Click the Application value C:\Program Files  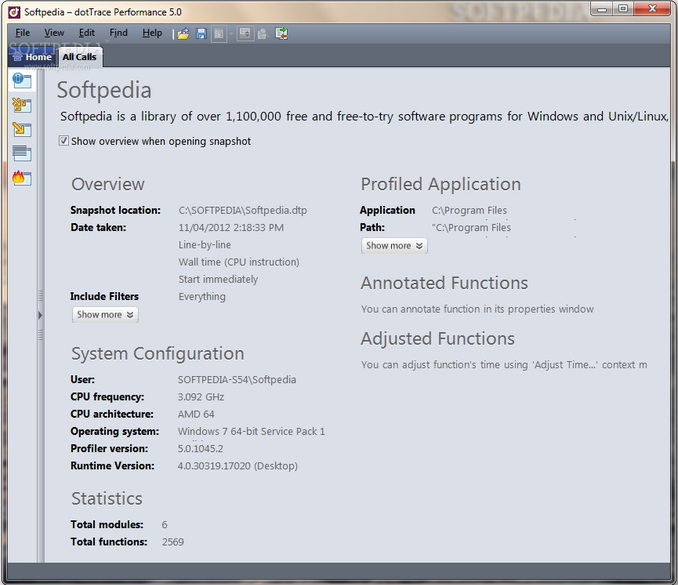coord(469,210)
